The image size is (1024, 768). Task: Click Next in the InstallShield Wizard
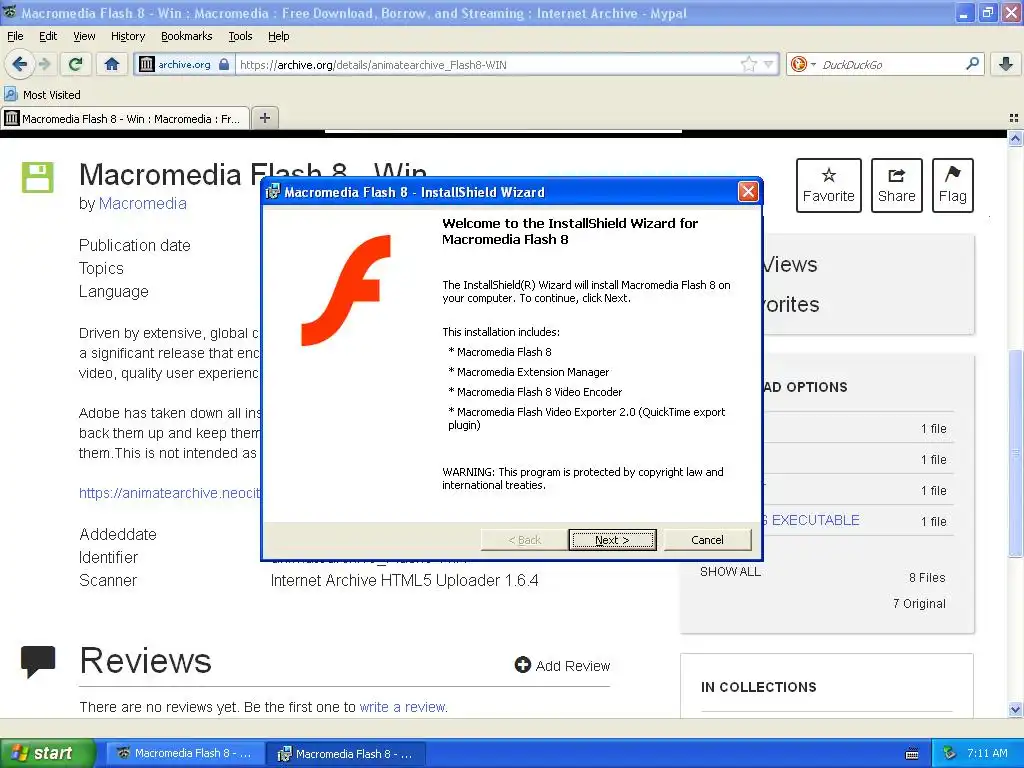612,540
